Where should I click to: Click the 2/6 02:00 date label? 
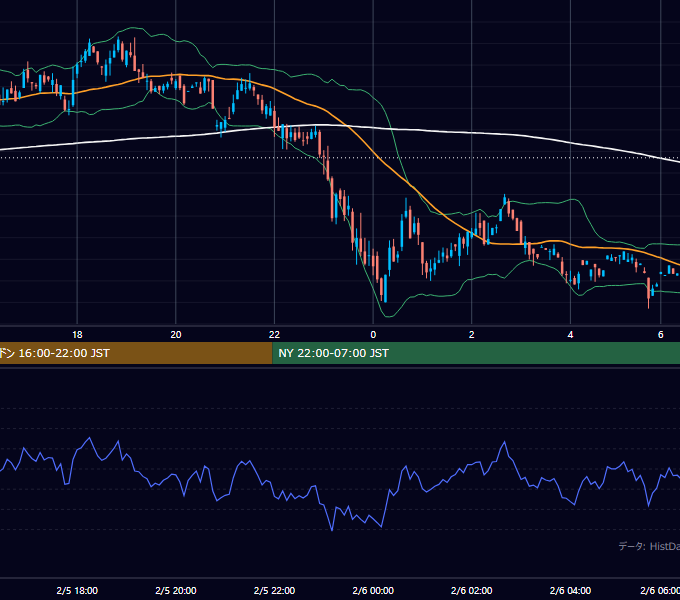point(471,590)
